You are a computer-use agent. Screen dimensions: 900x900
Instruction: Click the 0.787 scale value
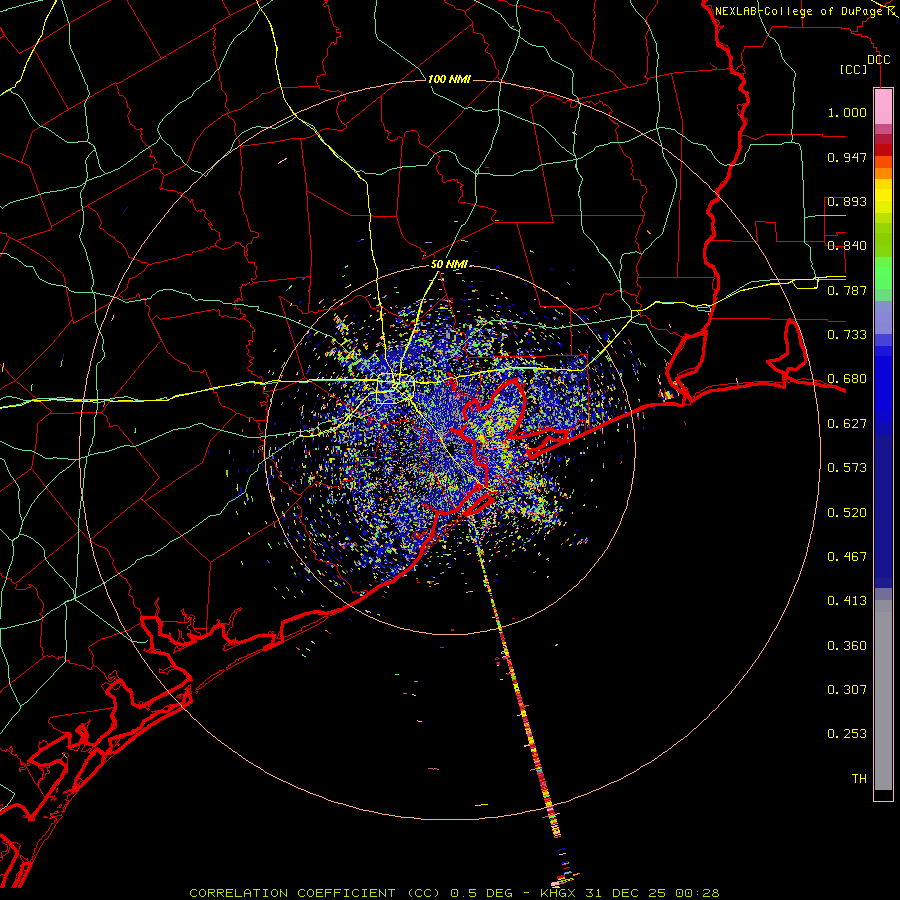pyautogui.click(x=847, y=290)
